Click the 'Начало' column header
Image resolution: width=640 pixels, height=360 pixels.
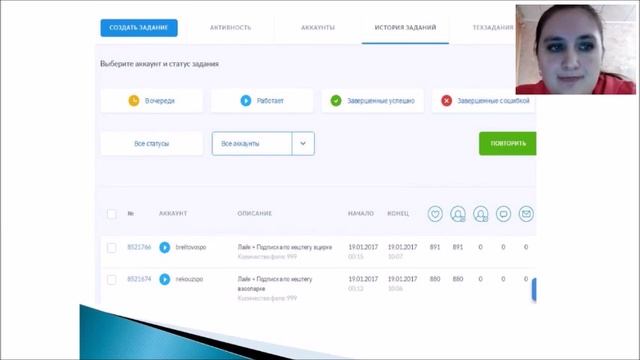pyautogui.click(x=361, y=213)
